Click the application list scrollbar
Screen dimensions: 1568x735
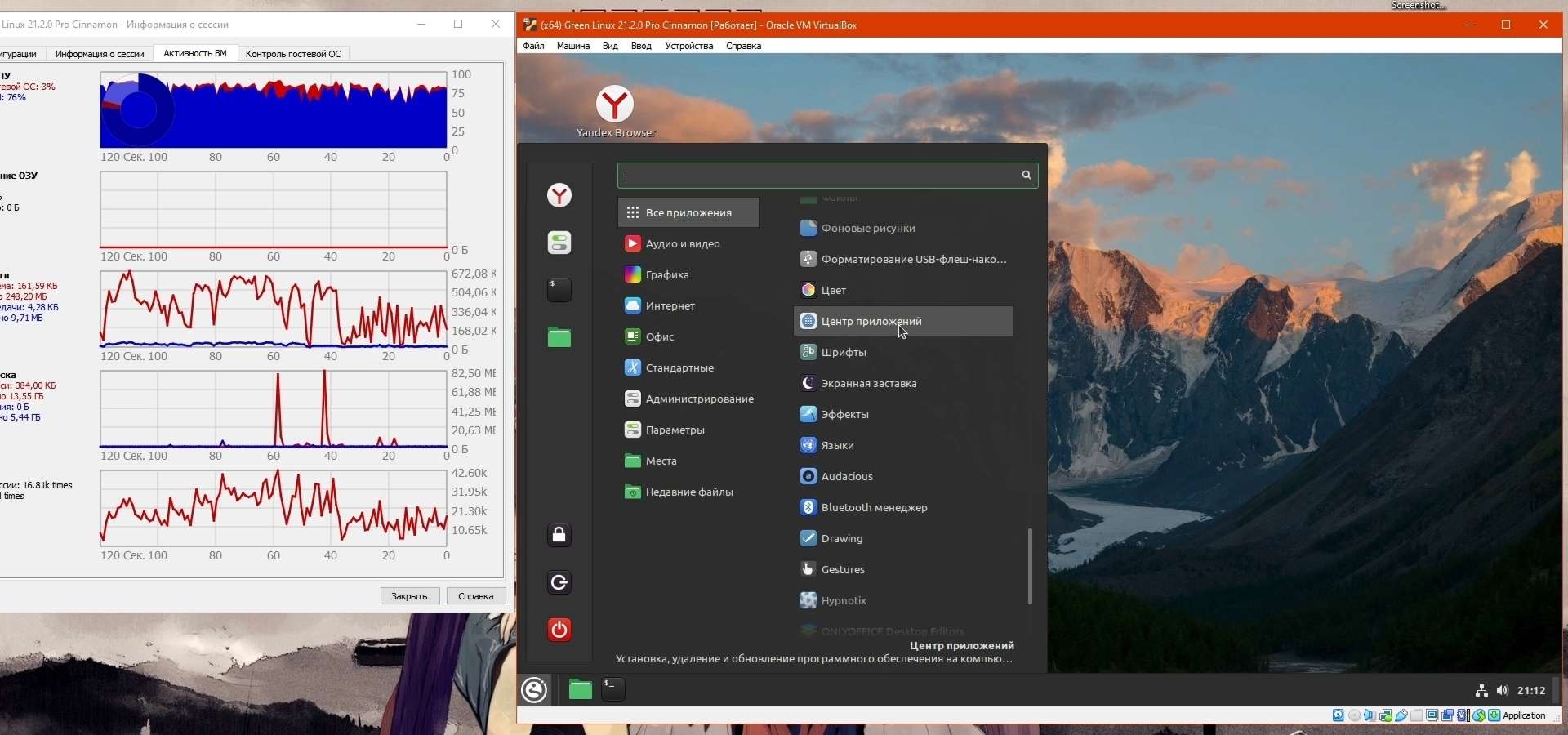point(1030,566)
